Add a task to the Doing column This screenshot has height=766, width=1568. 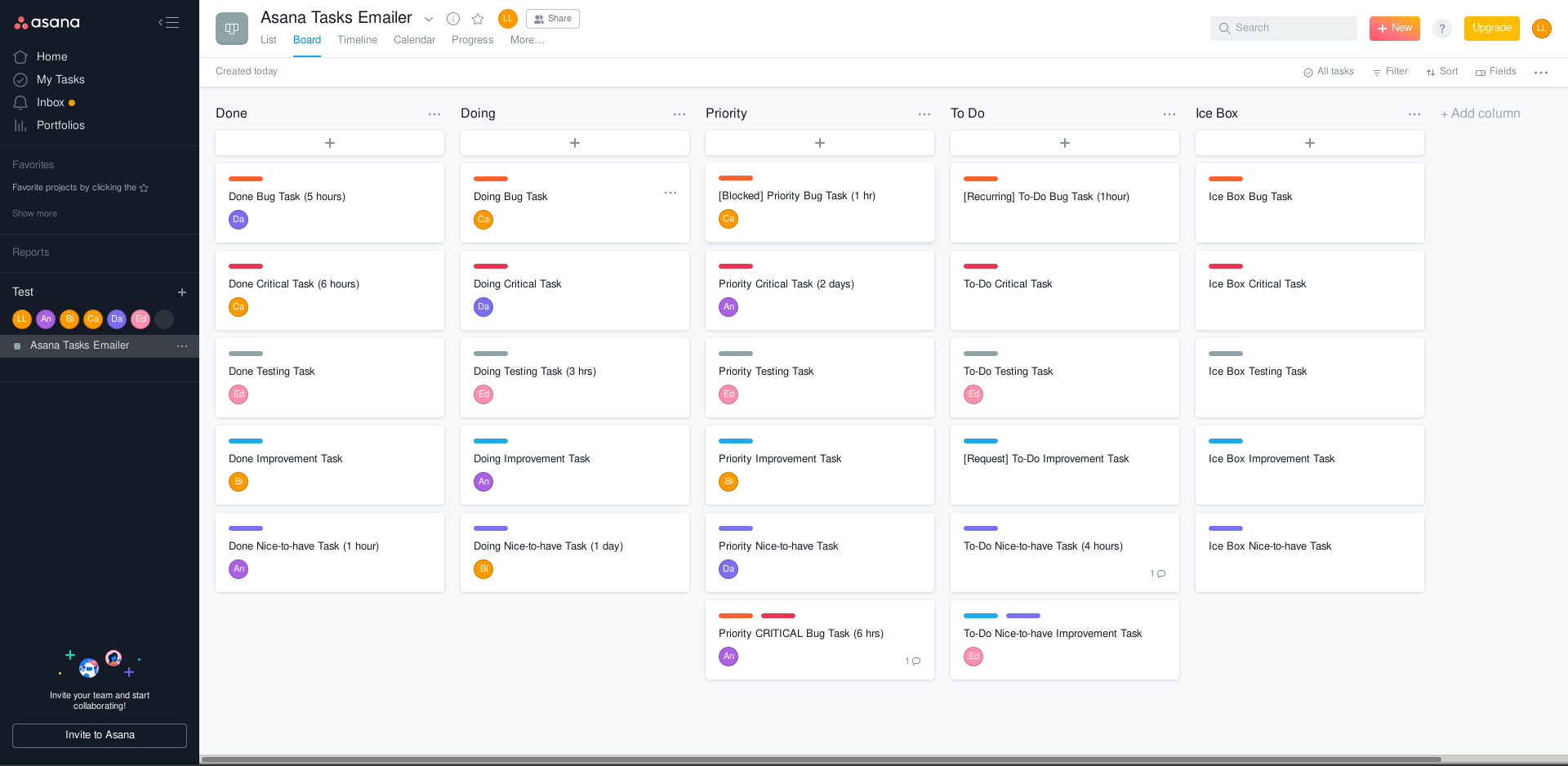[575, 143]
